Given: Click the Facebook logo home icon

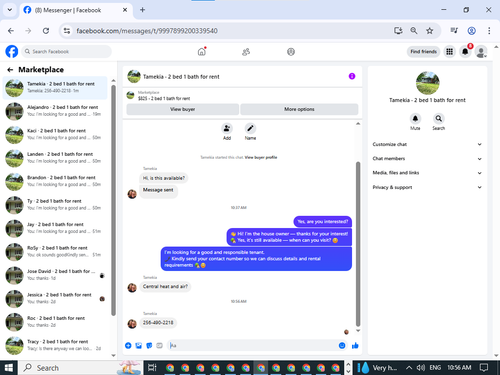Looking at the screenshot, I should click(x=12, y=52).
